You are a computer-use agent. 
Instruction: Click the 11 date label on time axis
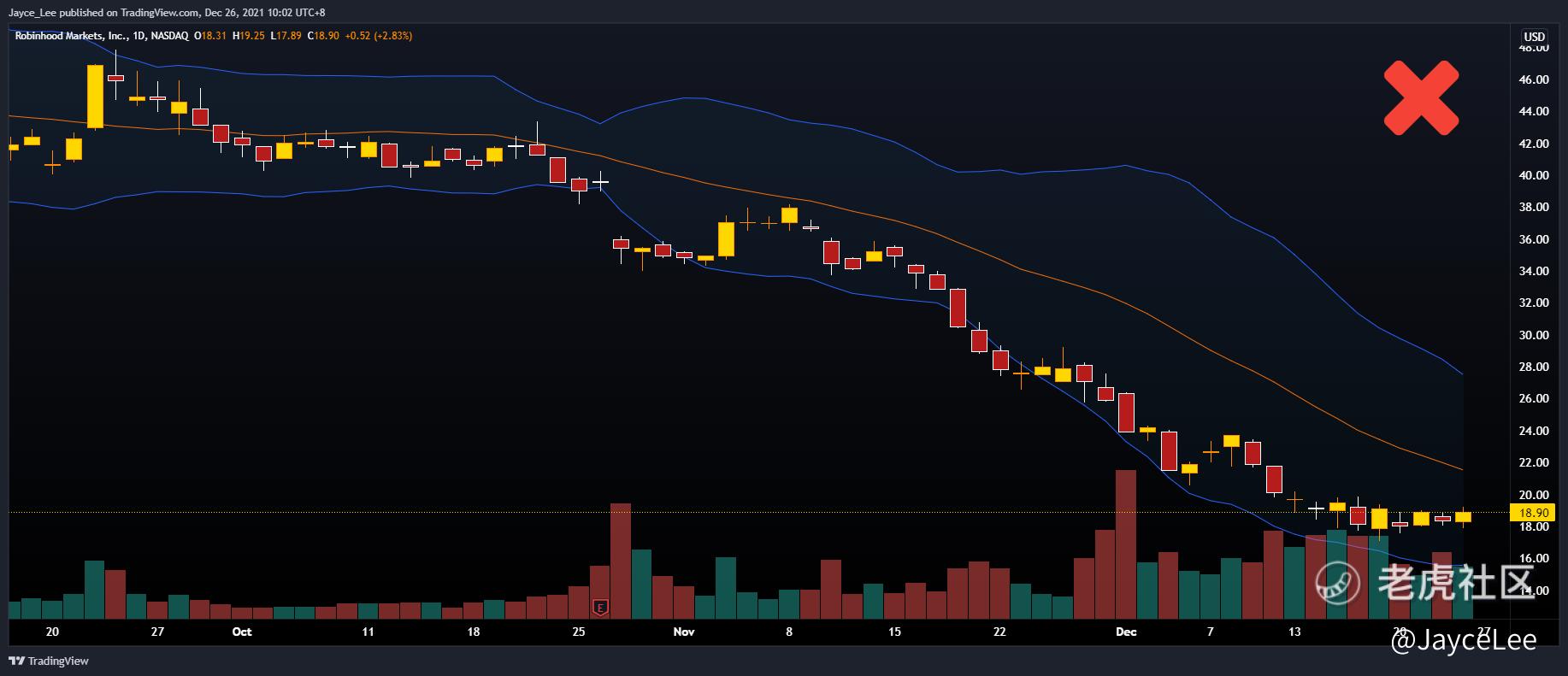368,632
